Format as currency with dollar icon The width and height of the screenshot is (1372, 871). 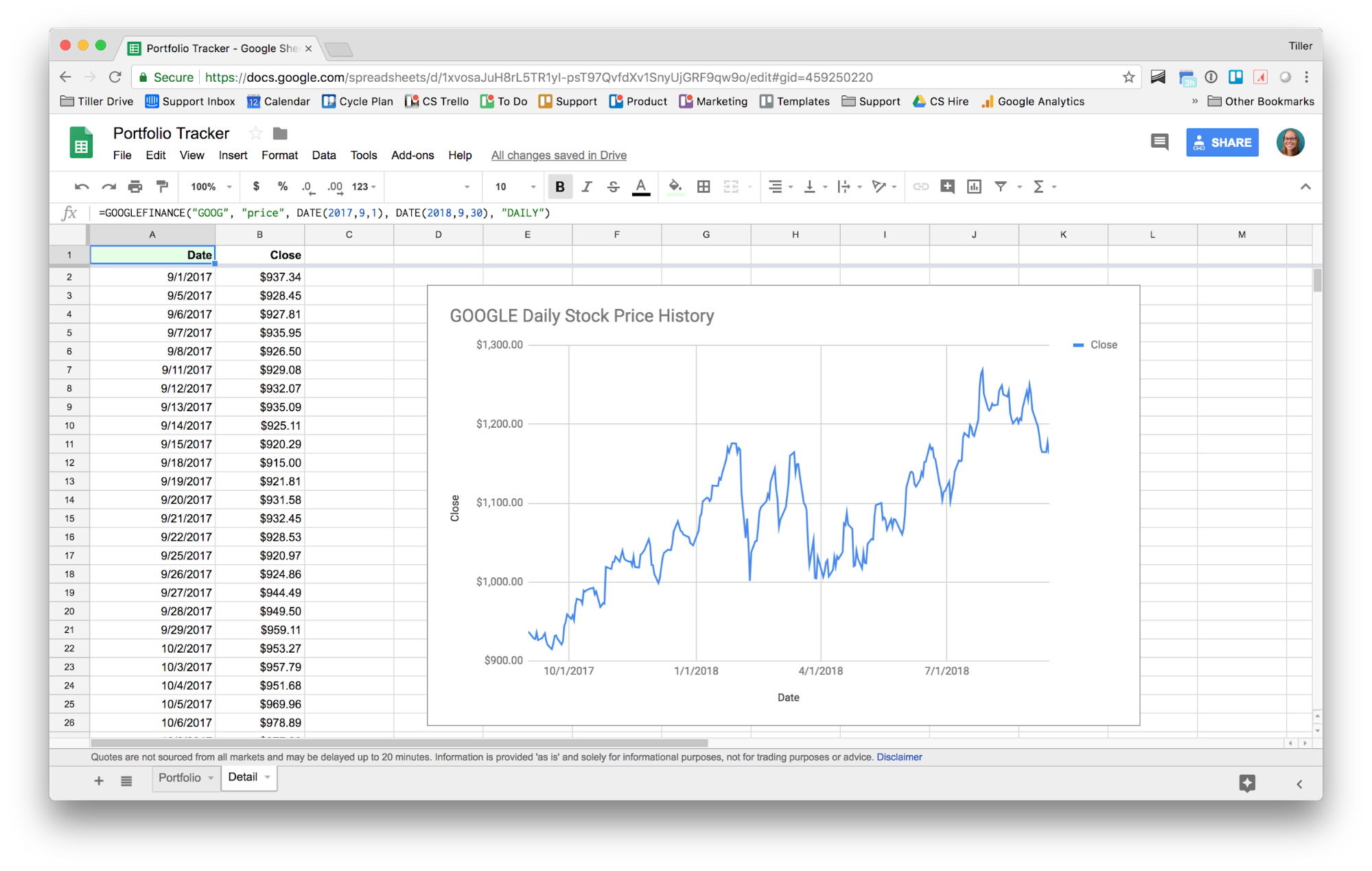click(256, 187)
